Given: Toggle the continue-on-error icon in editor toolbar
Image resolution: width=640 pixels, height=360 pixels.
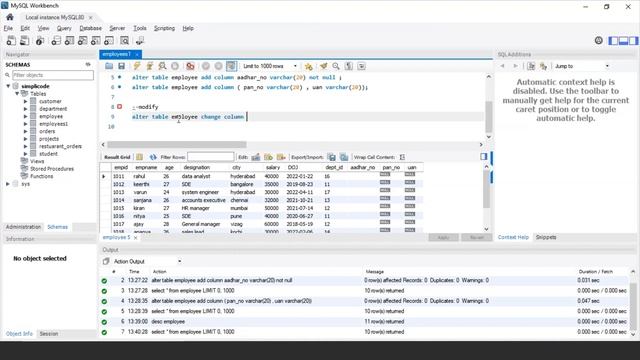Looking at the screenshot, I should pos(190,66).
